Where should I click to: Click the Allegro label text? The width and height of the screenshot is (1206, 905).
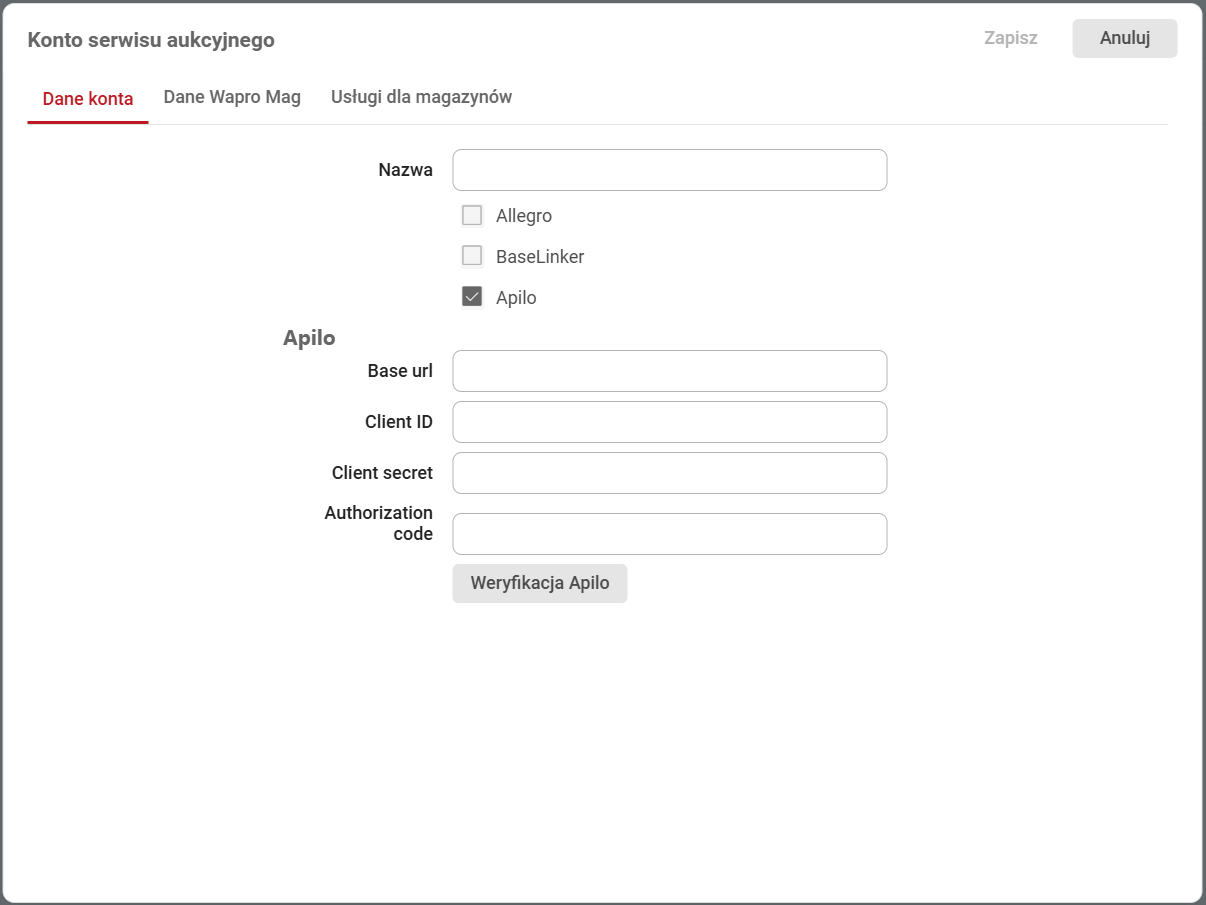click(x=523, y=216)
